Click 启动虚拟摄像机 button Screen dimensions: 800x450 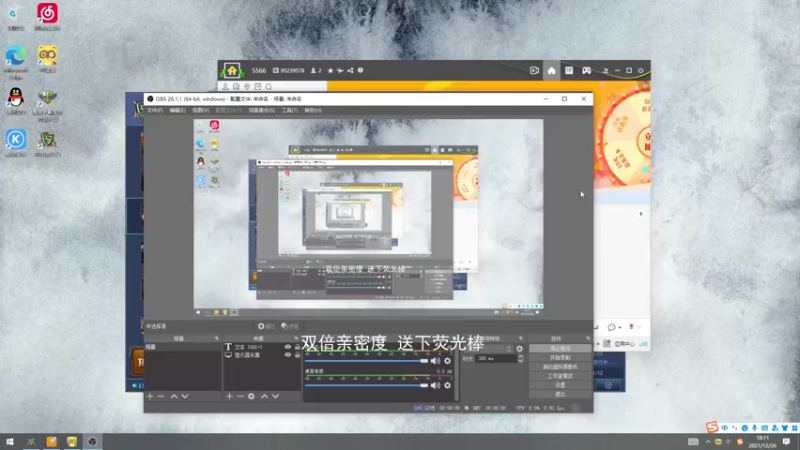tap(560, 367)
